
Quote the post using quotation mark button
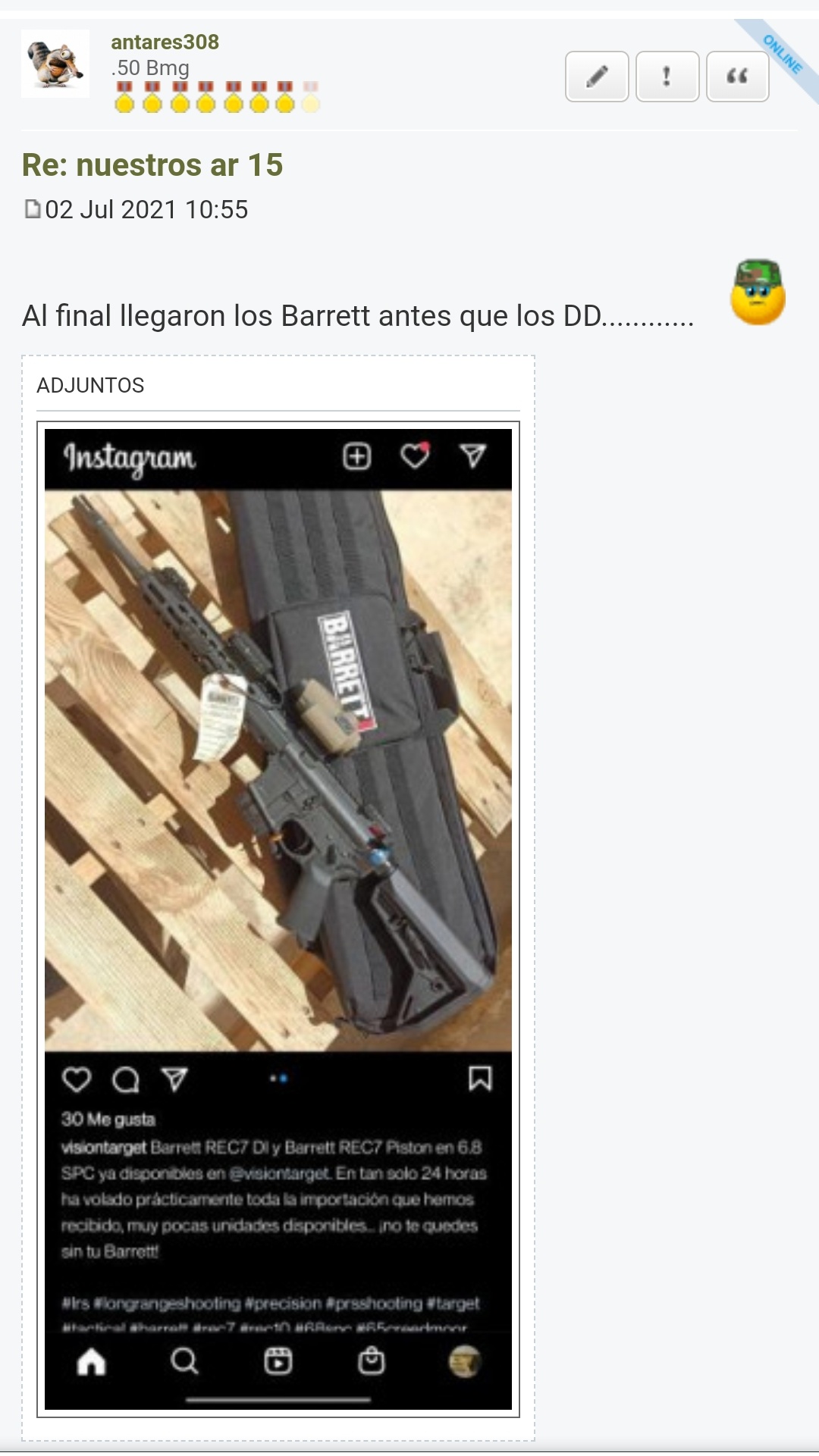click(x=738, y=77)
